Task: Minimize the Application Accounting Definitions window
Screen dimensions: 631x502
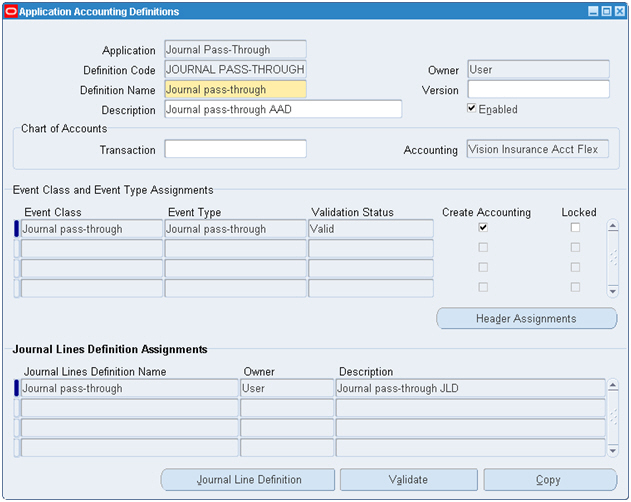Action: (x=593, y=11)
